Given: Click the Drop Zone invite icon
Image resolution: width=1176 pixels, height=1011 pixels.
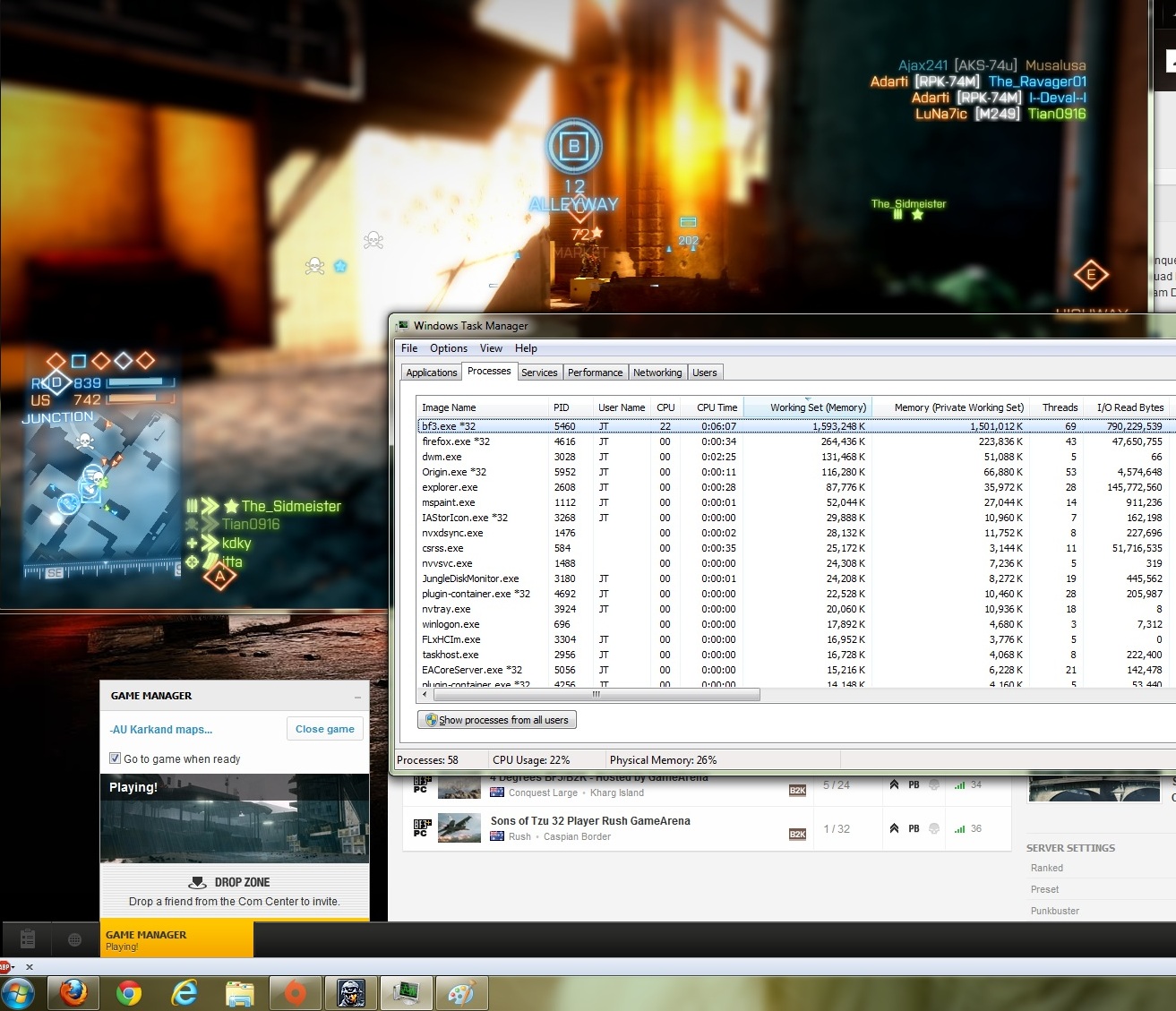Looking at the screenshot, I should tap(198, 882).
